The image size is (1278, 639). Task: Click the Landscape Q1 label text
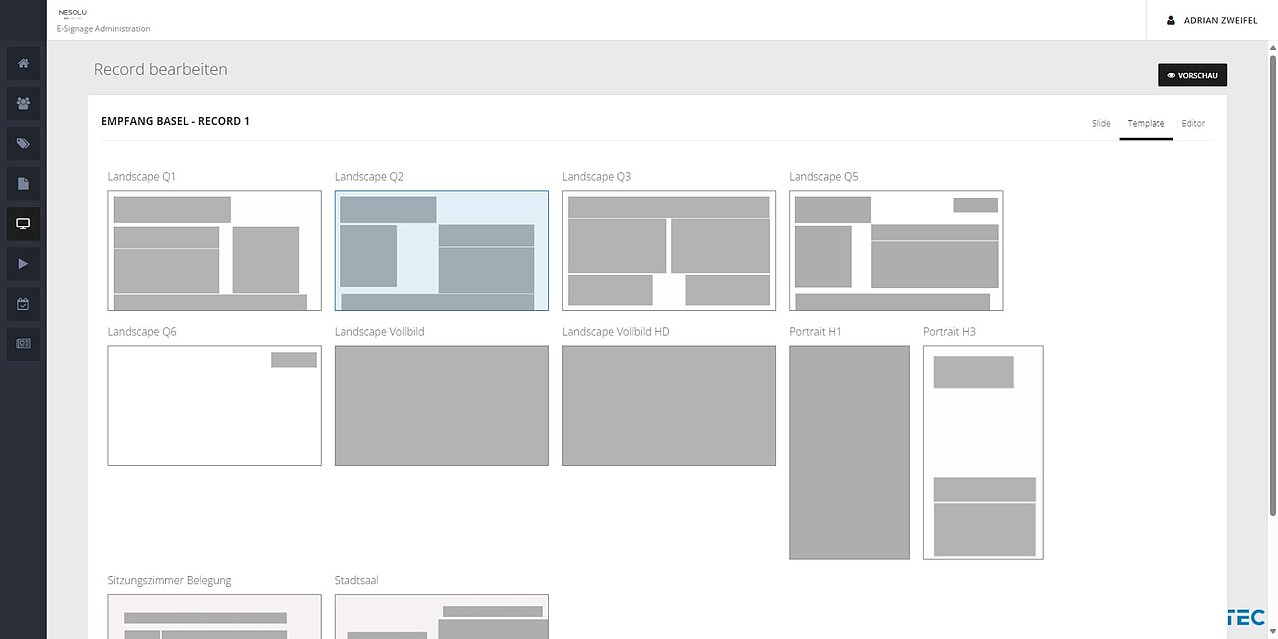tap(142, 177)
